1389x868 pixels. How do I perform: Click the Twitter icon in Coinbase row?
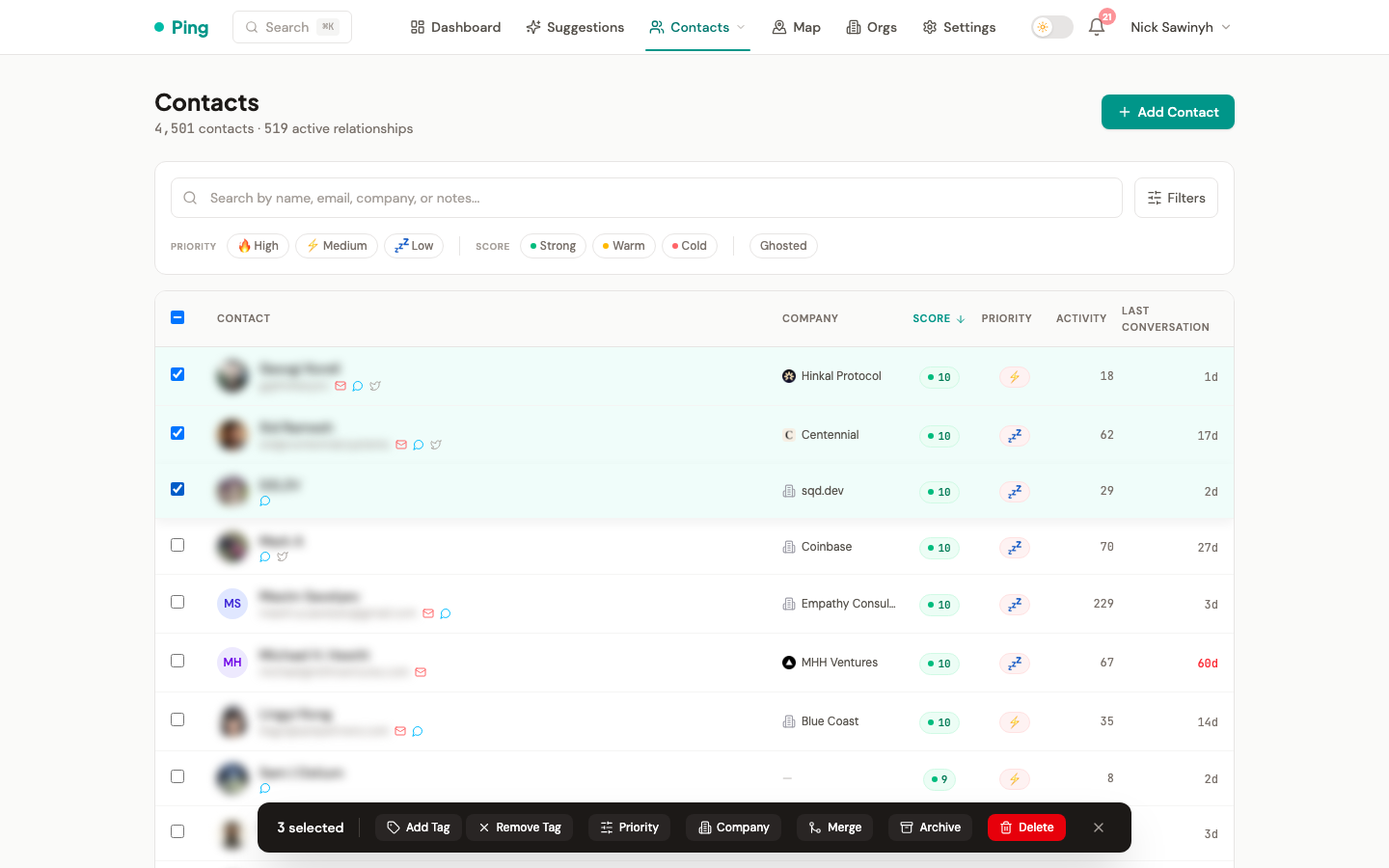point(283,556)
